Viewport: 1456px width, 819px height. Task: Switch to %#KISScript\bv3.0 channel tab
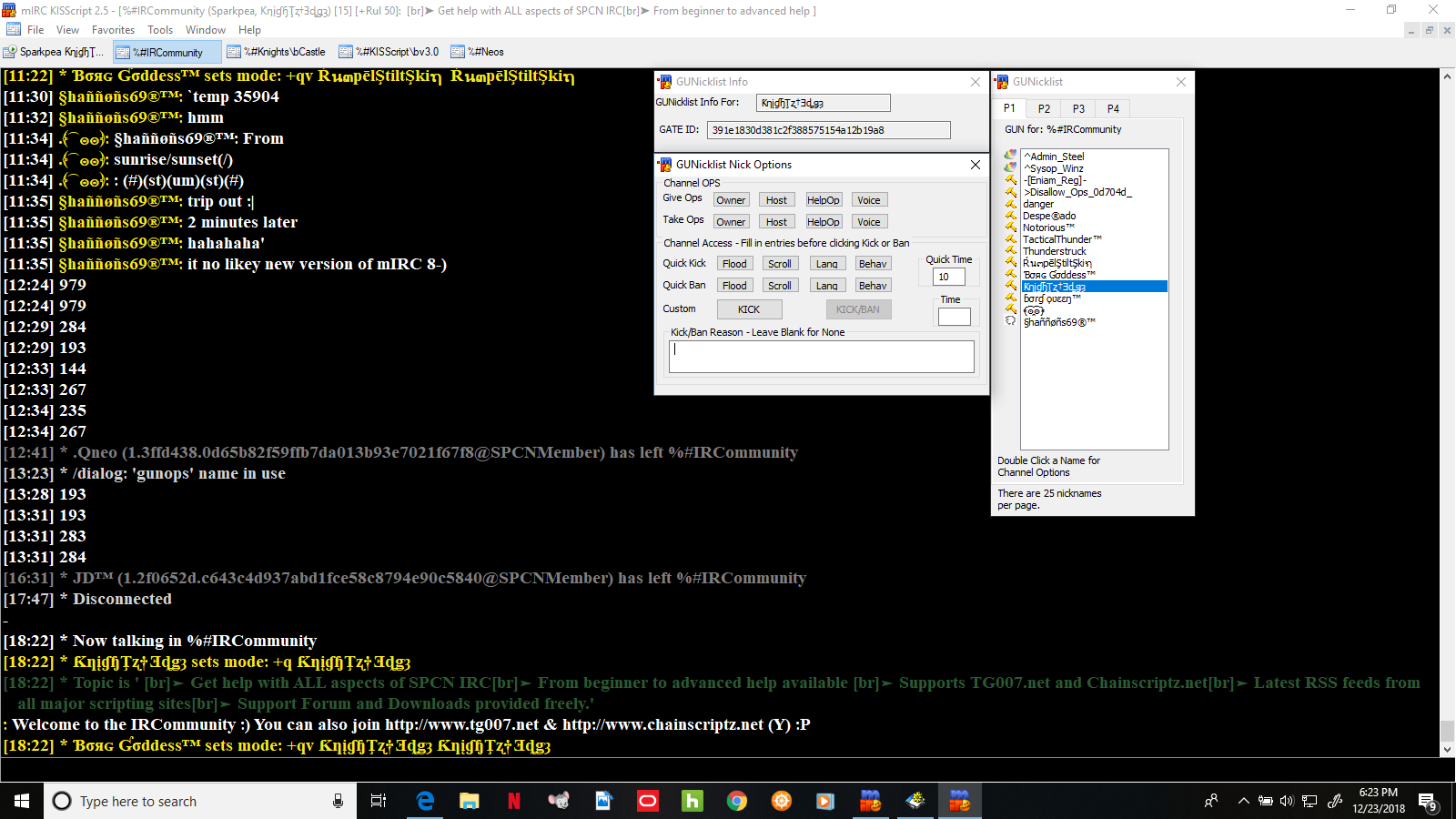click(389, 52)
